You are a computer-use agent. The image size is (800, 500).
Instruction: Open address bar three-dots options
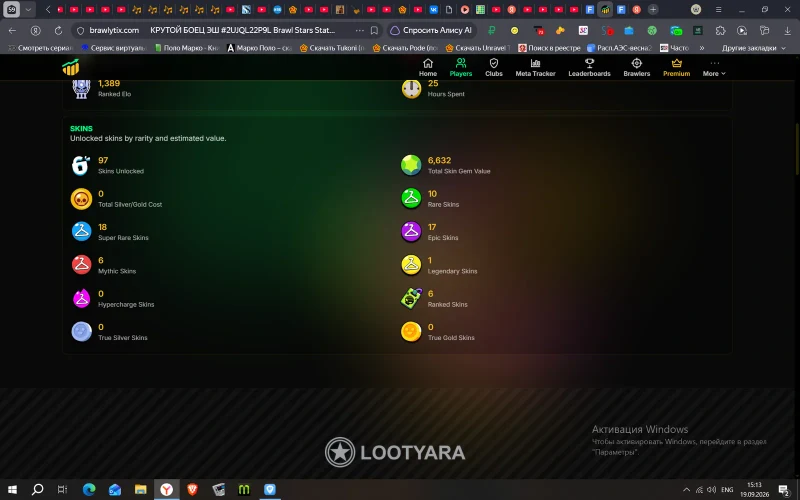[359, 31]
